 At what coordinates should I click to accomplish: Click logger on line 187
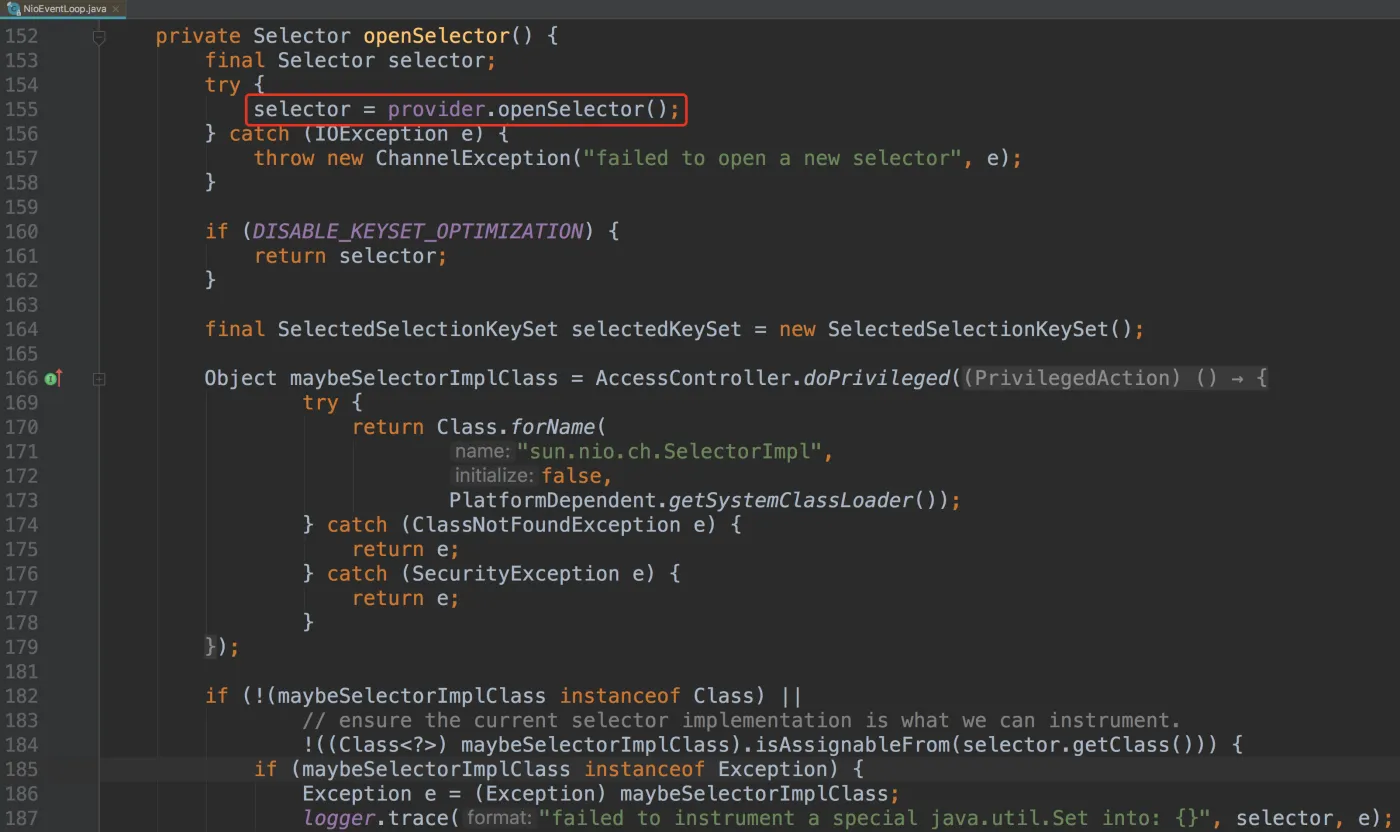[x=339, y=818]
